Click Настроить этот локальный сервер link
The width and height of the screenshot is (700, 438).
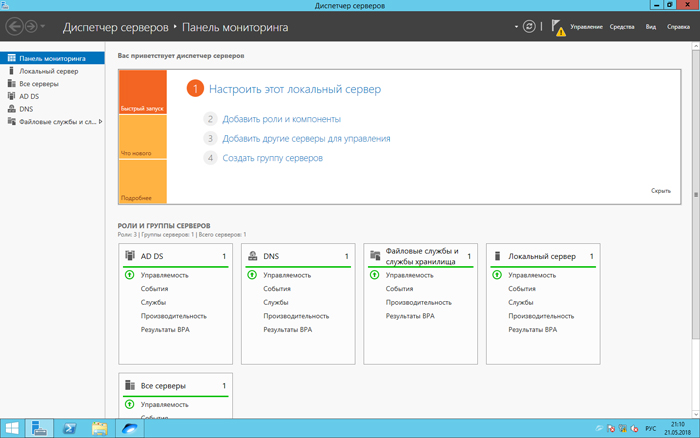coord(295,90)
